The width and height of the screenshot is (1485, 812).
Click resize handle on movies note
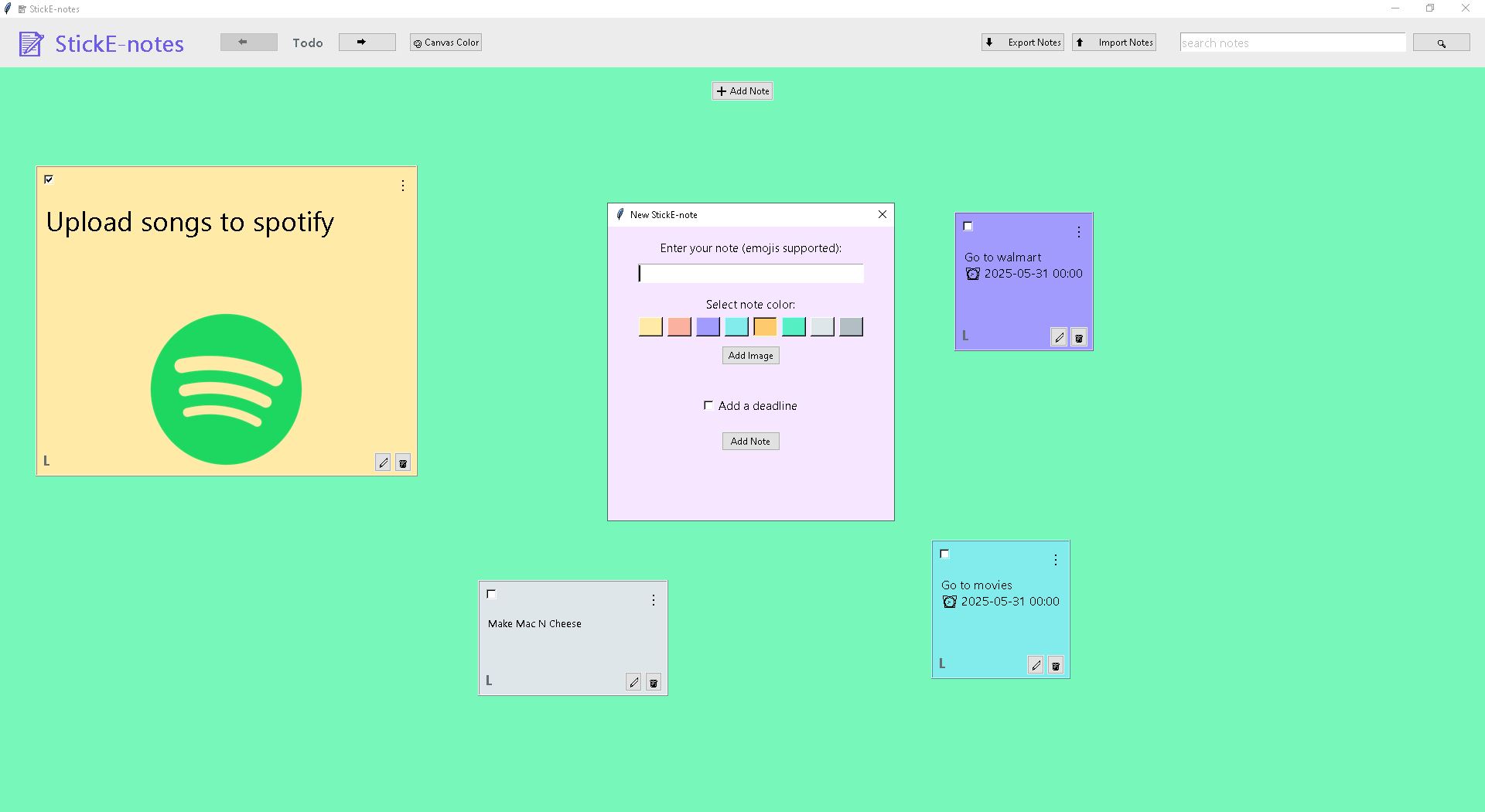coord(942,664)
